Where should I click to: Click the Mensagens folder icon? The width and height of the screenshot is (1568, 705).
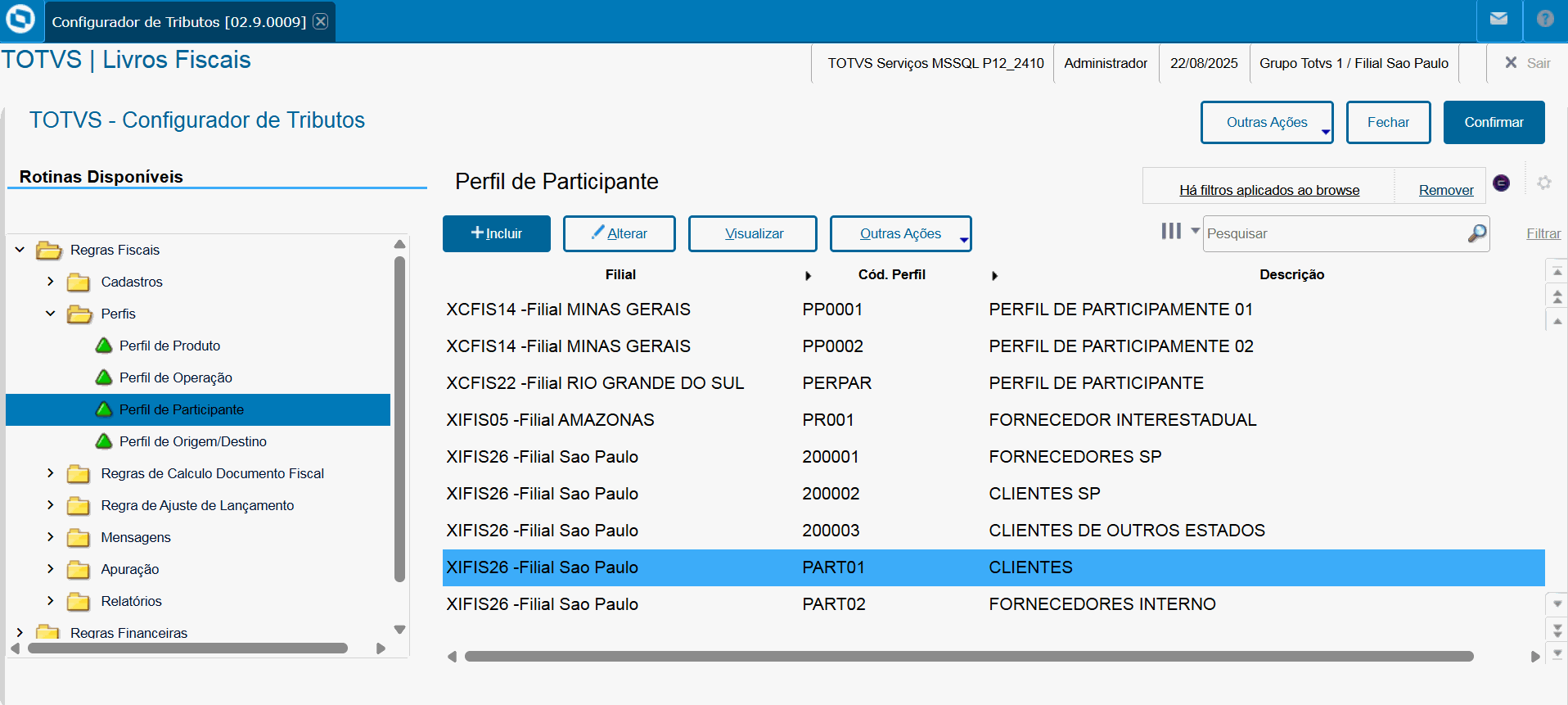pyautogui.click(x=79, y=538)
